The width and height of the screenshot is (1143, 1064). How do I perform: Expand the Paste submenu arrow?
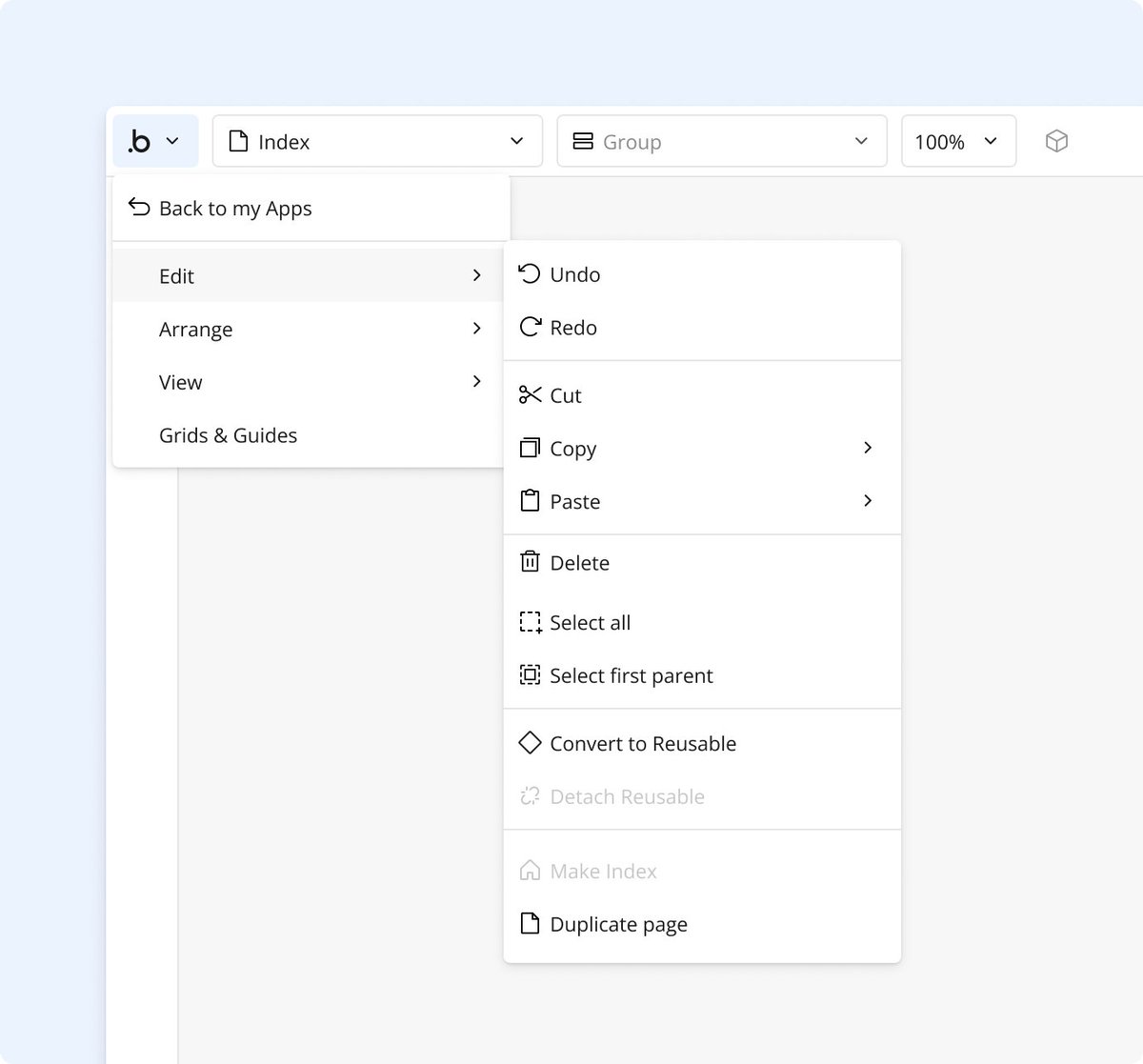pyautogui.click(x=868, y=501)
